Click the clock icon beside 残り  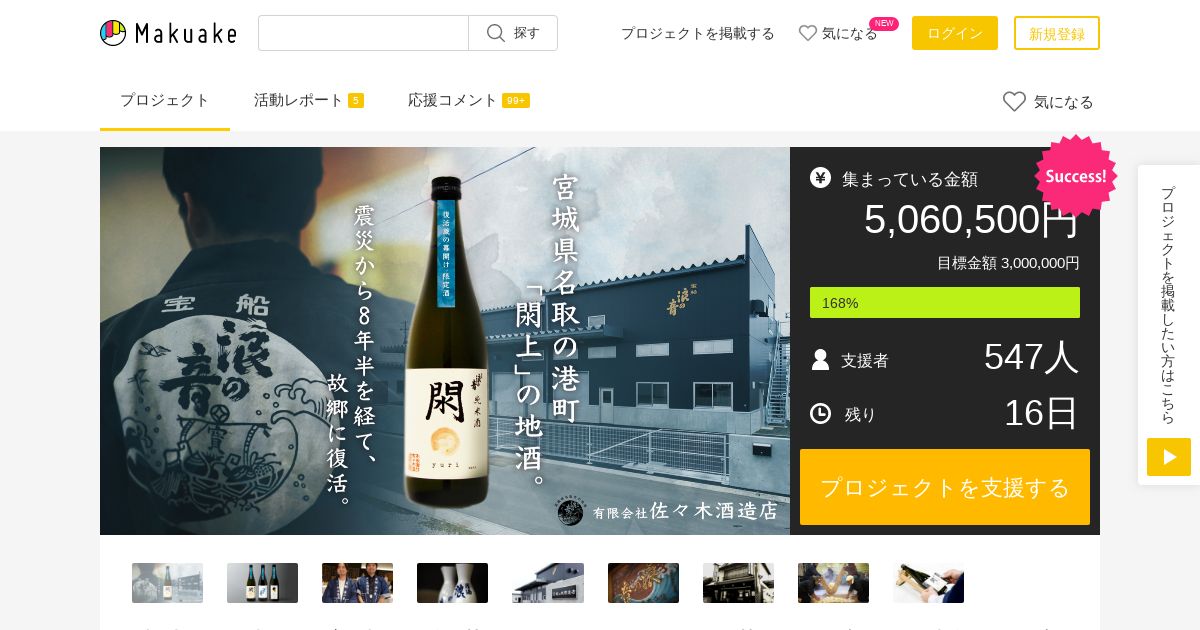coord(821,413)
